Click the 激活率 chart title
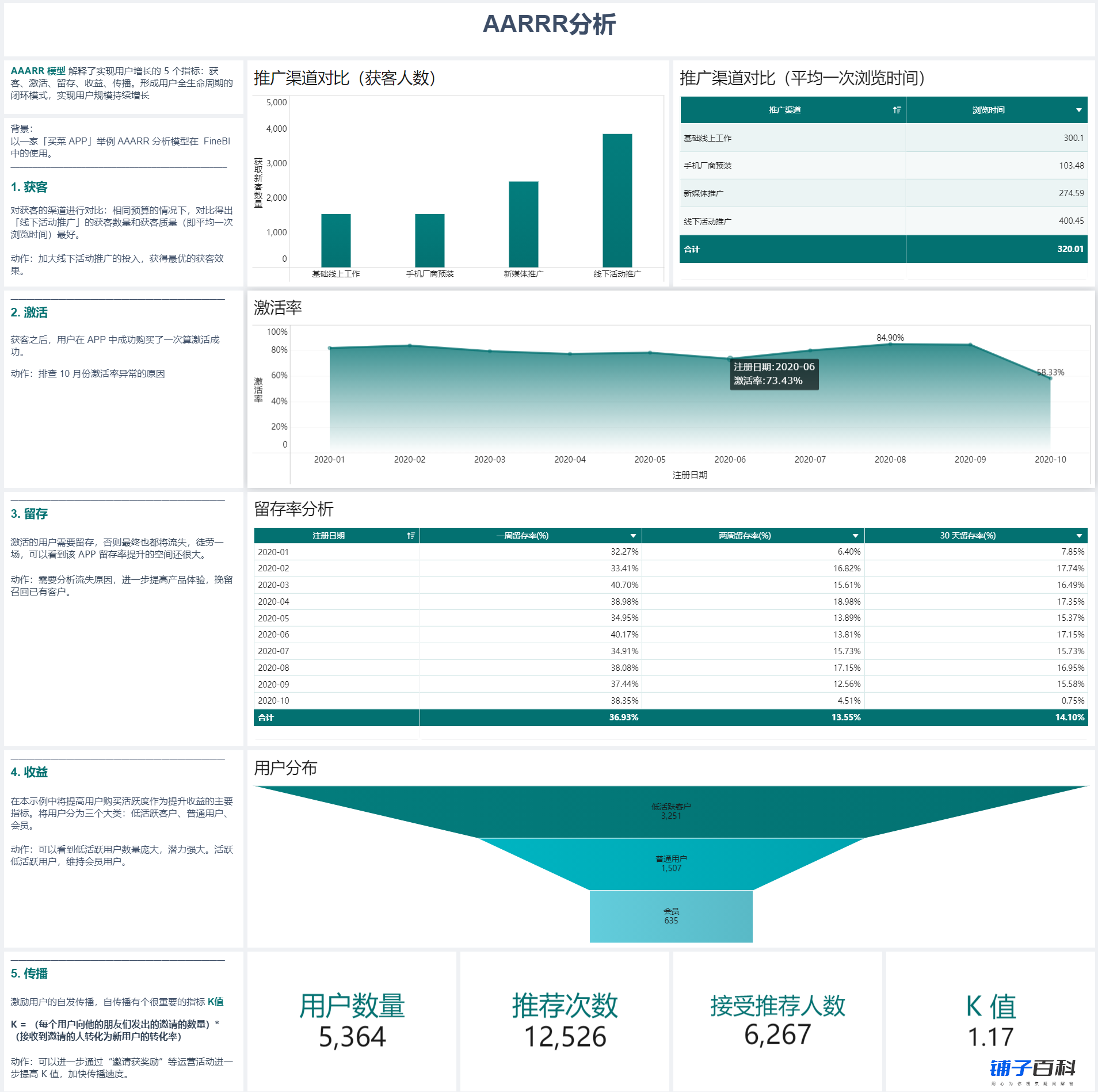The height and width of the screenshot is (1092, 1098). (x=278, y=308)
